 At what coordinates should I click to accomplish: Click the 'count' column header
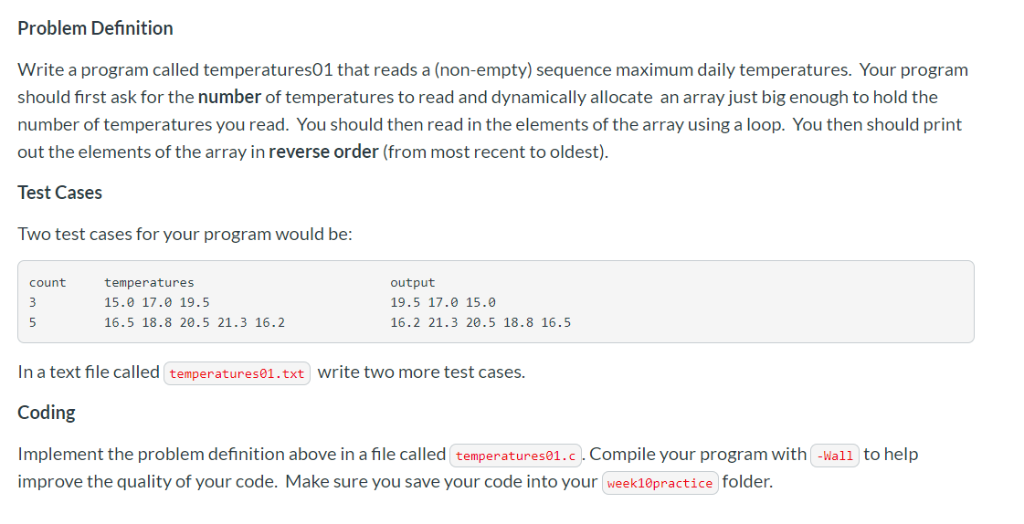click(48, 283)
